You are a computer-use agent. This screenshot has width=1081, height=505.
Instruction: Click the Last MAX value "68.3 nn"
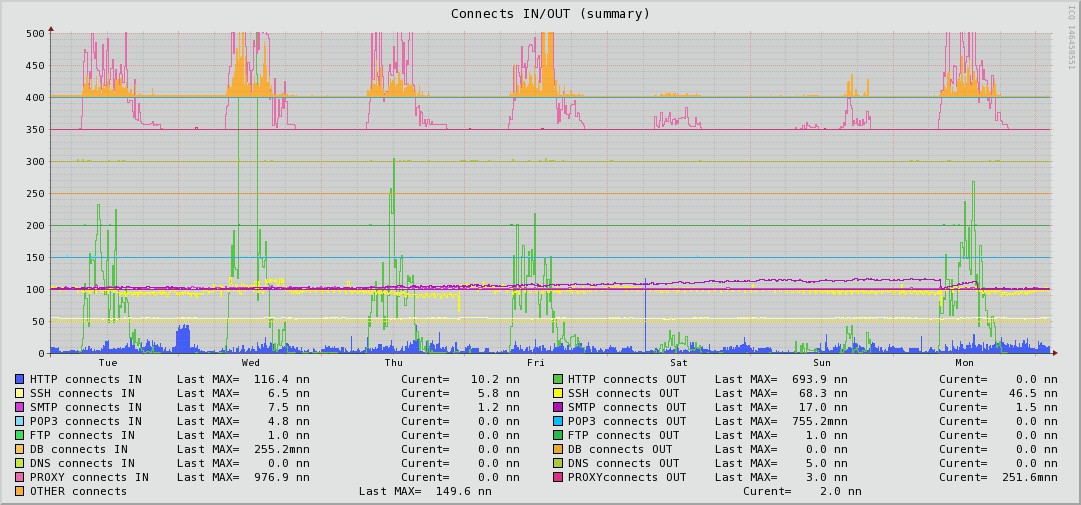(x=824, y=393)
